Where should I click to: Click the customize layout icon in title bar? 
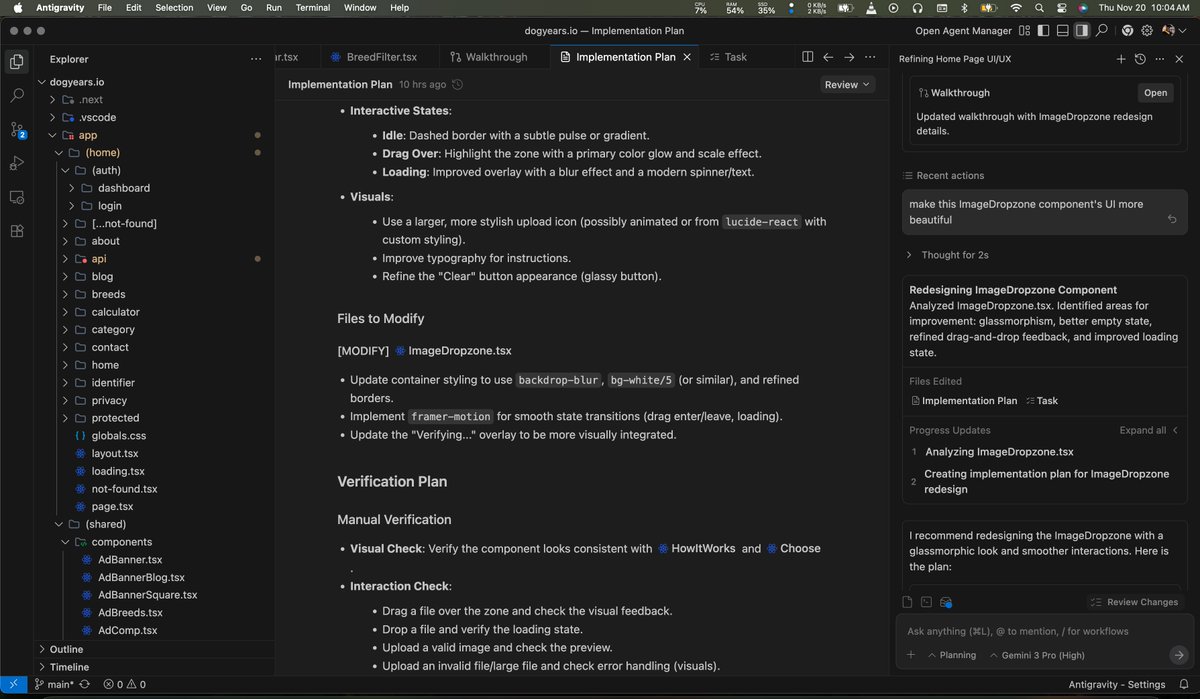[1026, 31]
